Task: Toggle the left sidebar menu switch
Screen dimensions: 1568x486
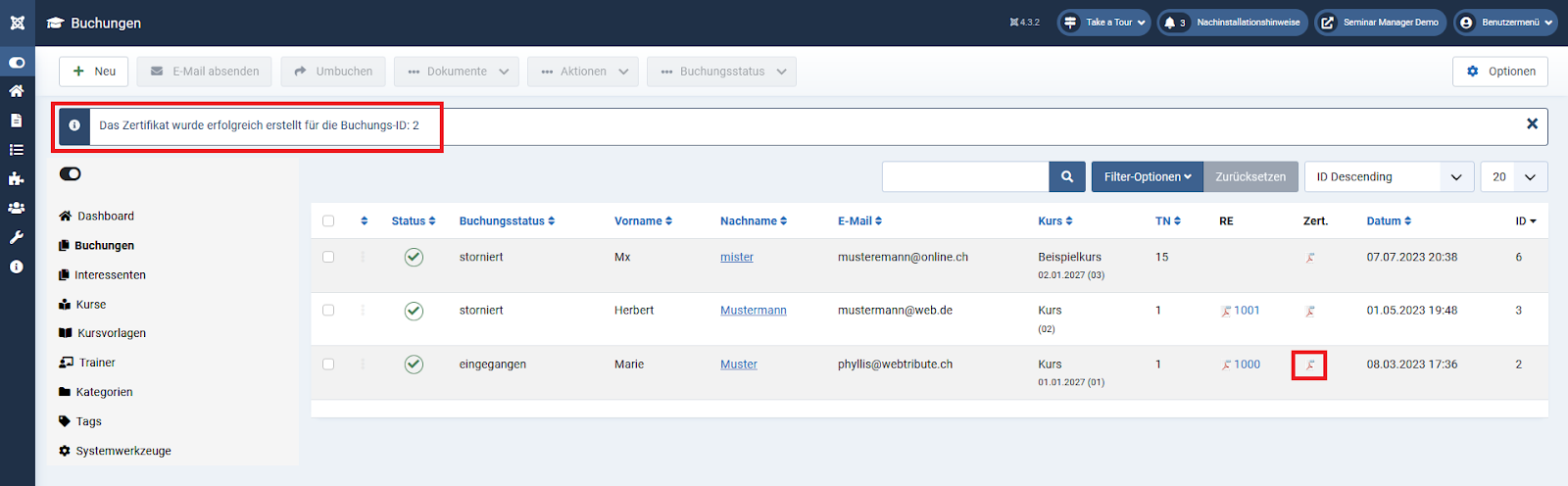Action: [x=17, y=62]
